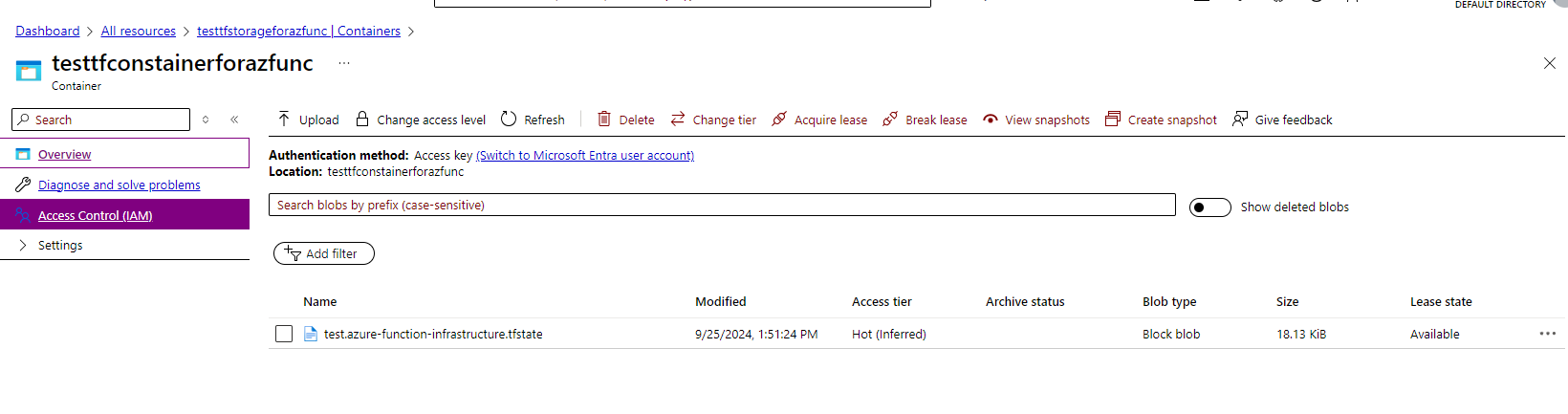The width and height of the screenshot is (1568, 414).
Task: Open the row context menu for tfstate blob
Action: 1548,334
